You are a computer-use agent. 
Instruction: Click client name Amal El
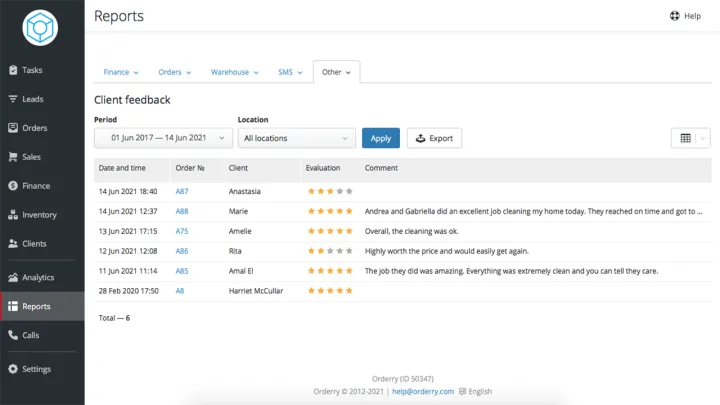[x=241, y=271]
